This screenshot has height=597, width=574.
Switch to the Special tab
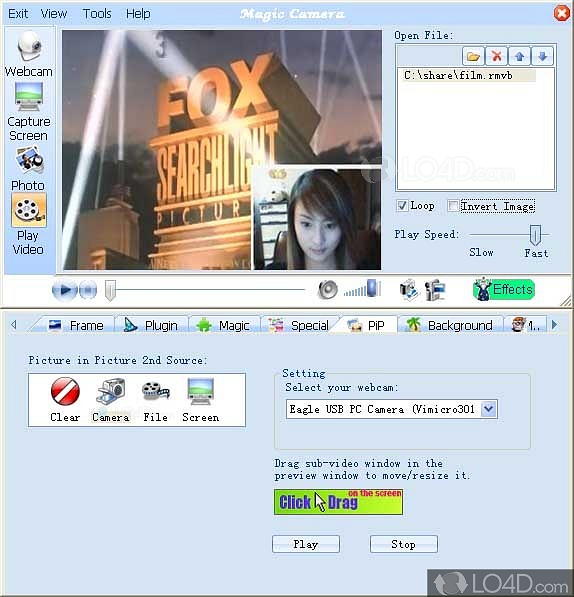point(299,326)
